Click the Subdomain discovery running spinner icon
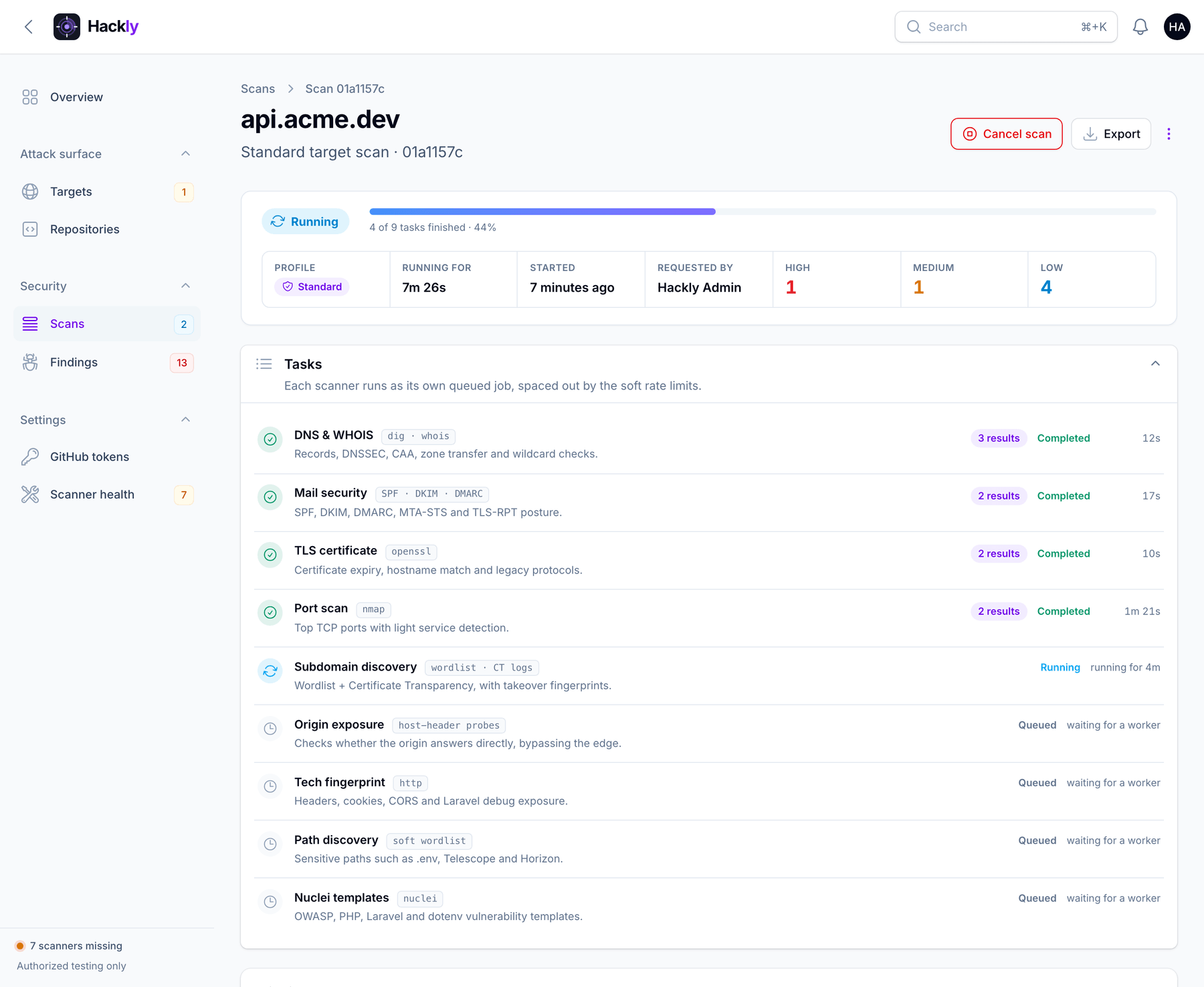 coord(270,670)
